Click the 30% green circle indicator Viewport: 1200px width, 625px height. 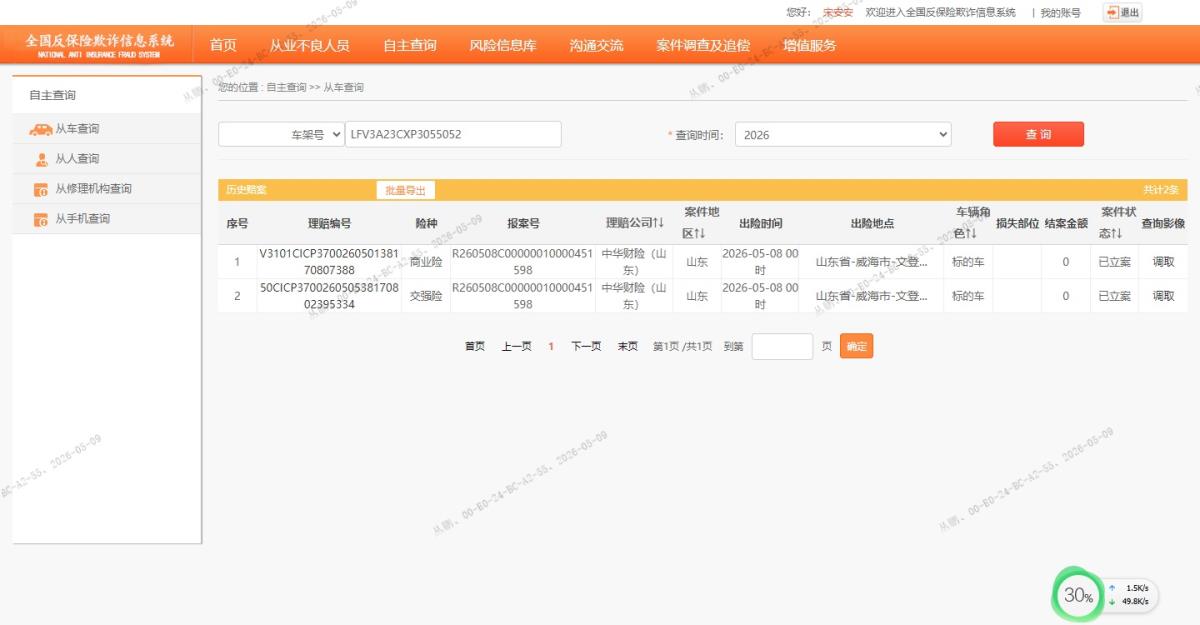tap(1077, 596)
